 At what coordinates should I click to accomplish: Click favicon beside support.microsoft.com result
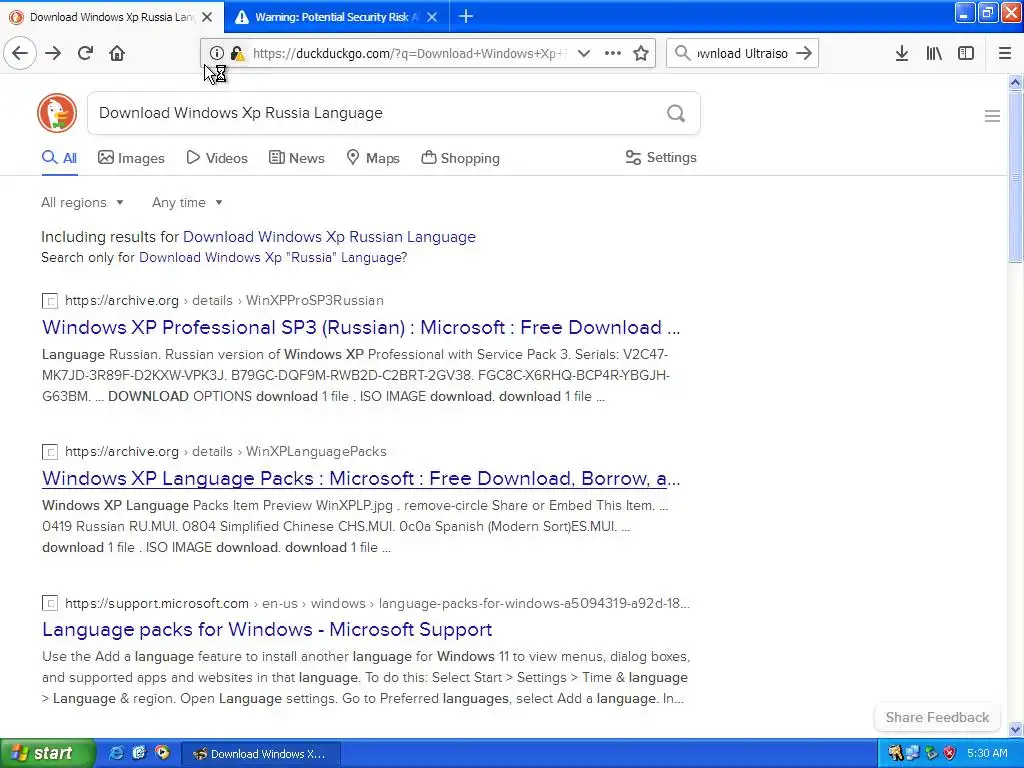(50, 603)
